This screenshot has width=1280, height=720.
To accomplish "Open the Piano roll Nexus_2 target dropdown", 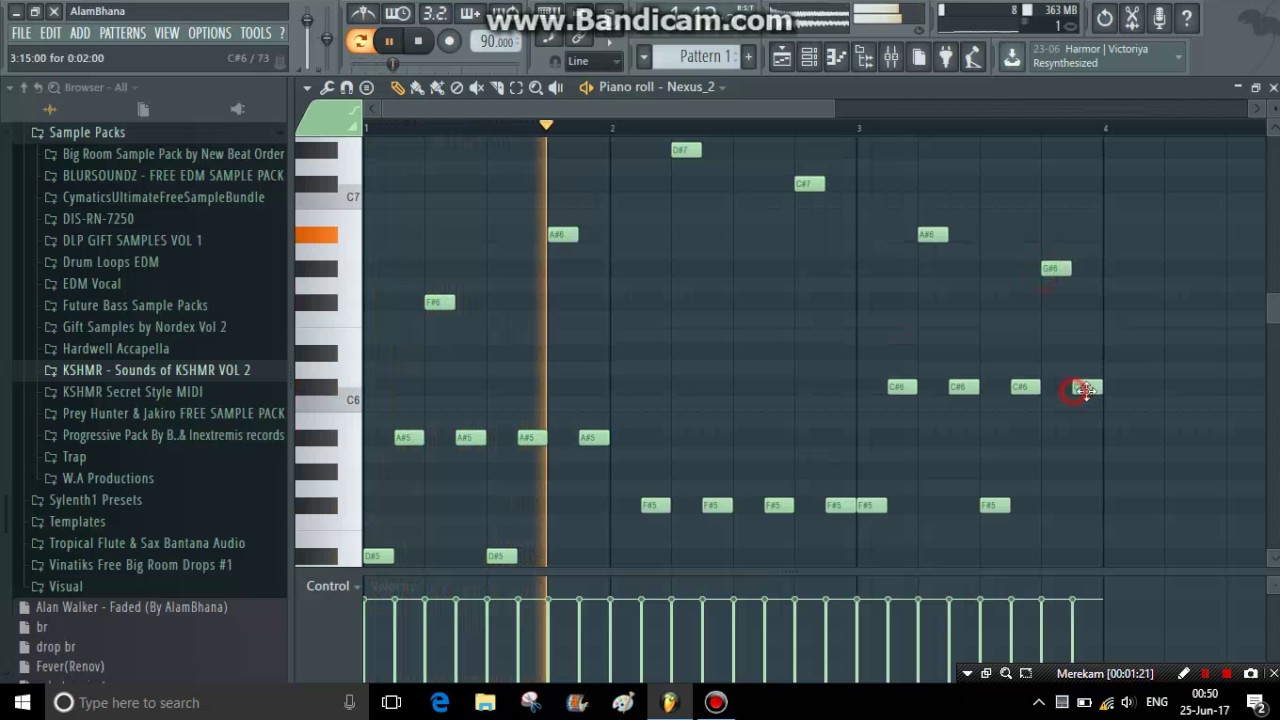I will click(x=721, y=87).
